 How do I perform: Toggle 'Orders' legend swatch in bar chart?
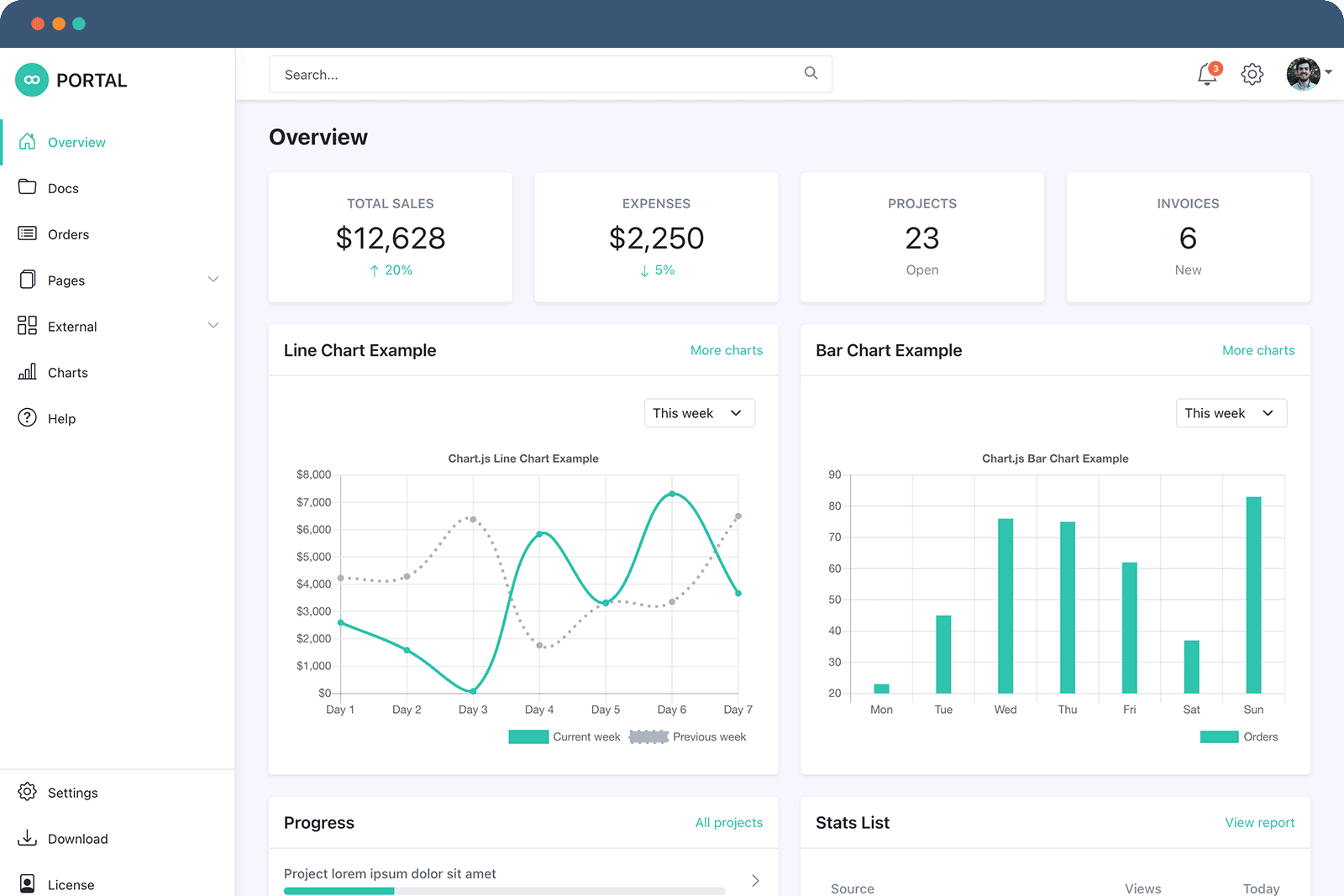point(1220,737)
